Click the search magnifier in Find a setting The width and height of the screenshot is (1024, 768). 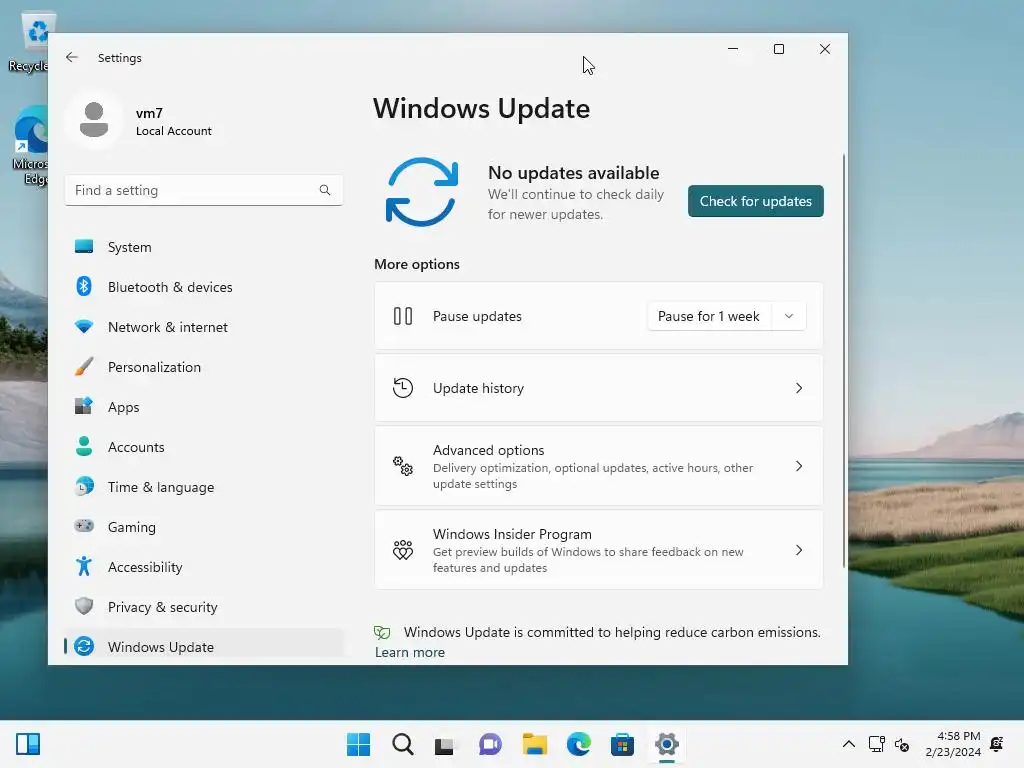click(325, 190)
